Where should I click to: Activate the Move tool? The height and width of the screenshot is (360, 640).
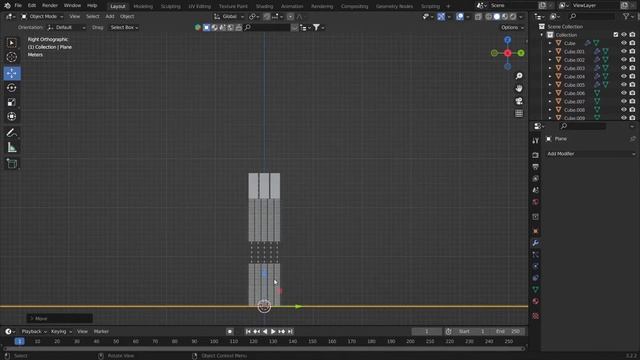coord(11,73)
